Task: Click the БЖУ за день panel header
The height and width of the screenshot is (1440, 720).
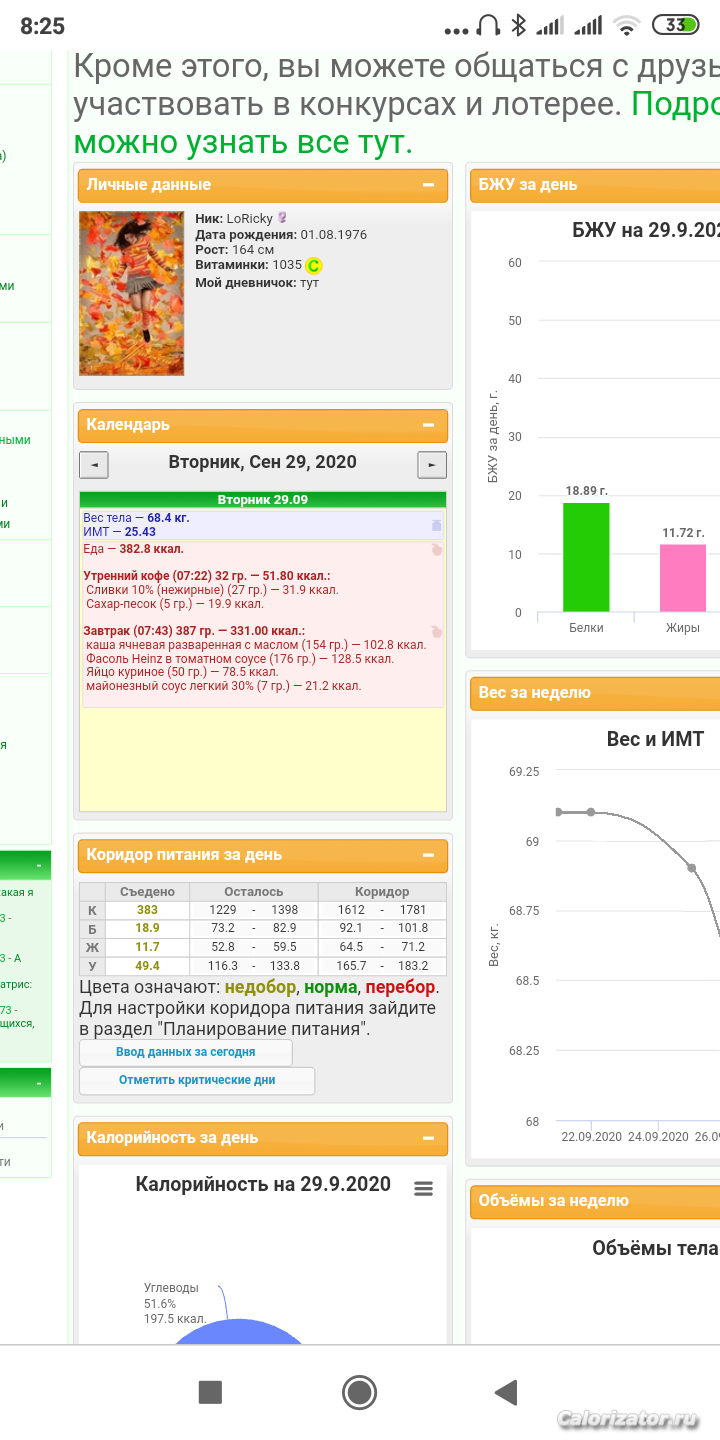Action: tap(595, 185)
